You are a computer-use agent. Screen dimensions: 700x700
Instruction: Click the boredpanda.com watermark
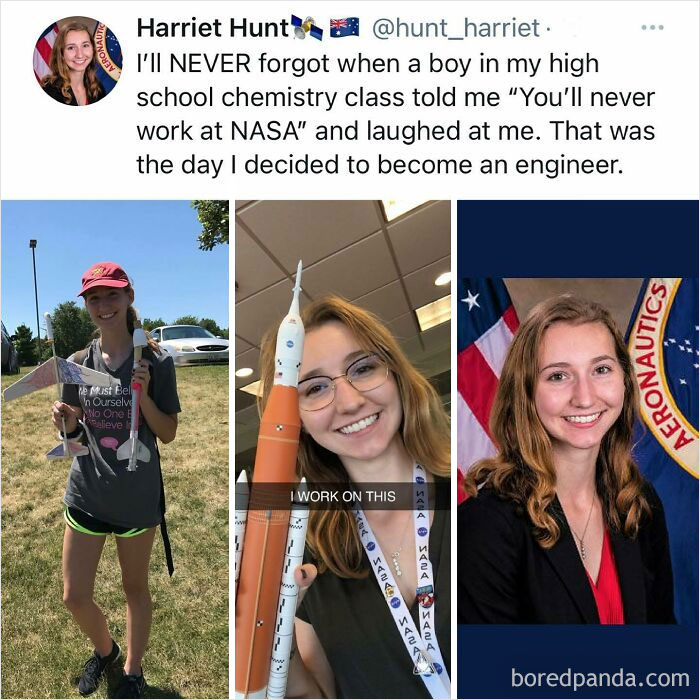[x=600, y=678]
